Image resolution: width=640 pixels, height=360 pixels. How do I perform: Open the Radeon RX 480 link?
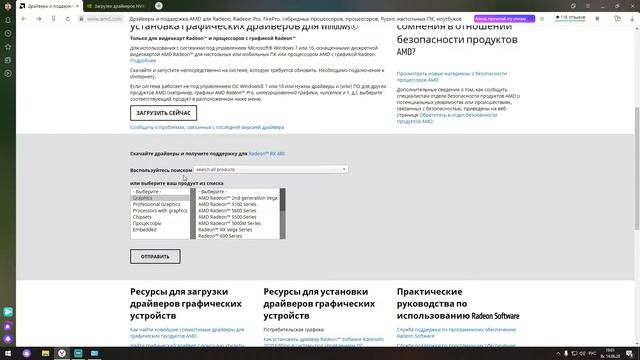click(x=267, y=154)
